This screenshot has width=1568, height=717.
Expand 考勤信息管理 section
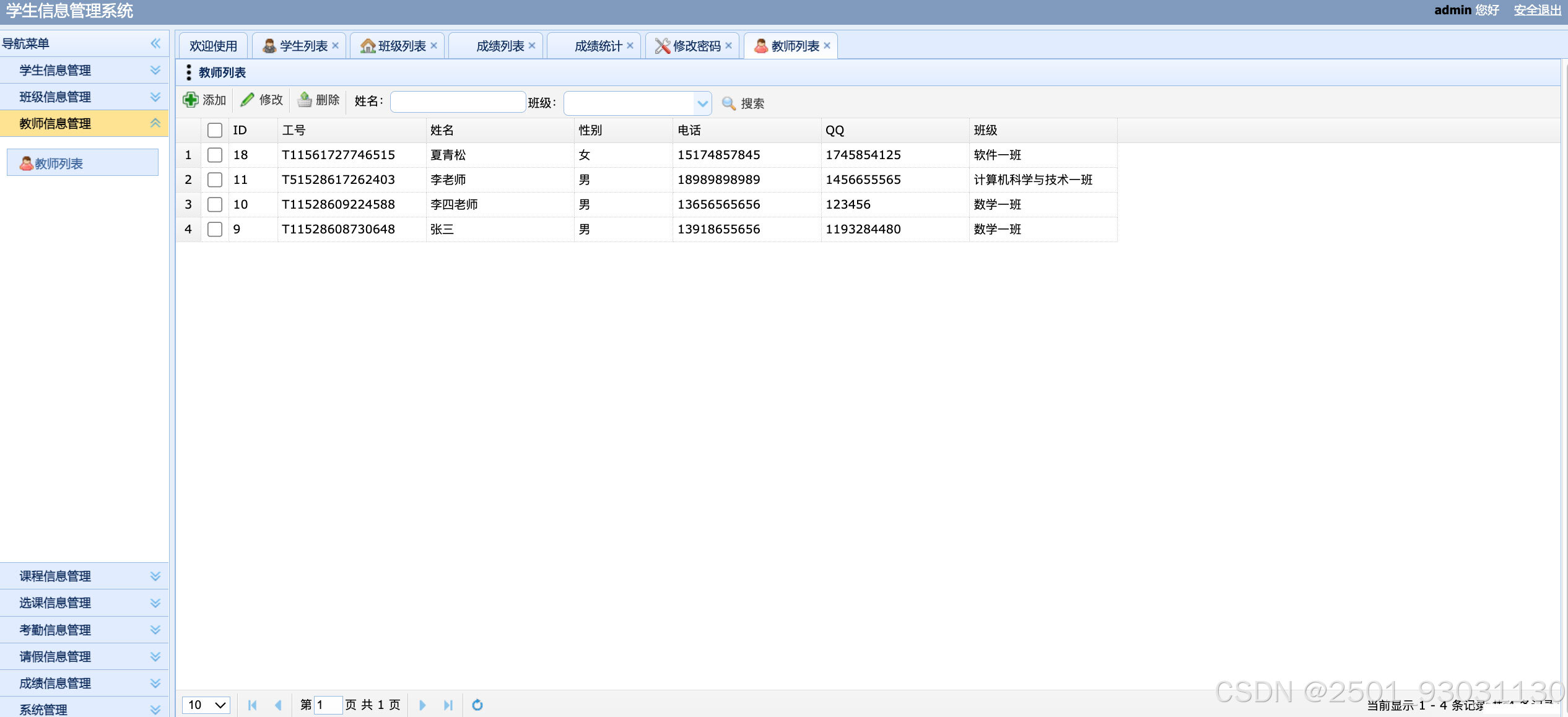[x=155, y=630]
